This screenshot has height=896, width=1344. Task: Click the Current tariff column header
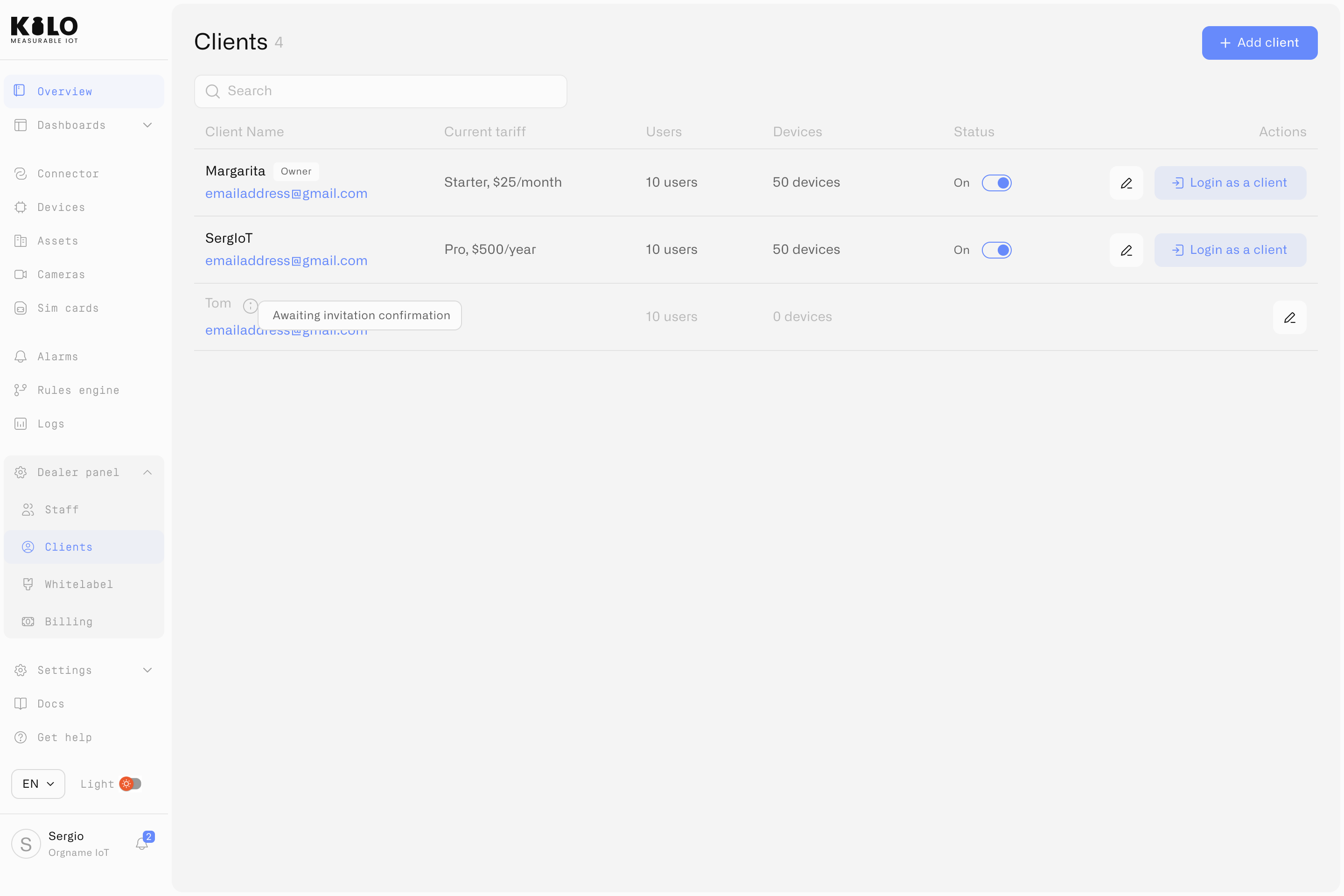[484, 132]
